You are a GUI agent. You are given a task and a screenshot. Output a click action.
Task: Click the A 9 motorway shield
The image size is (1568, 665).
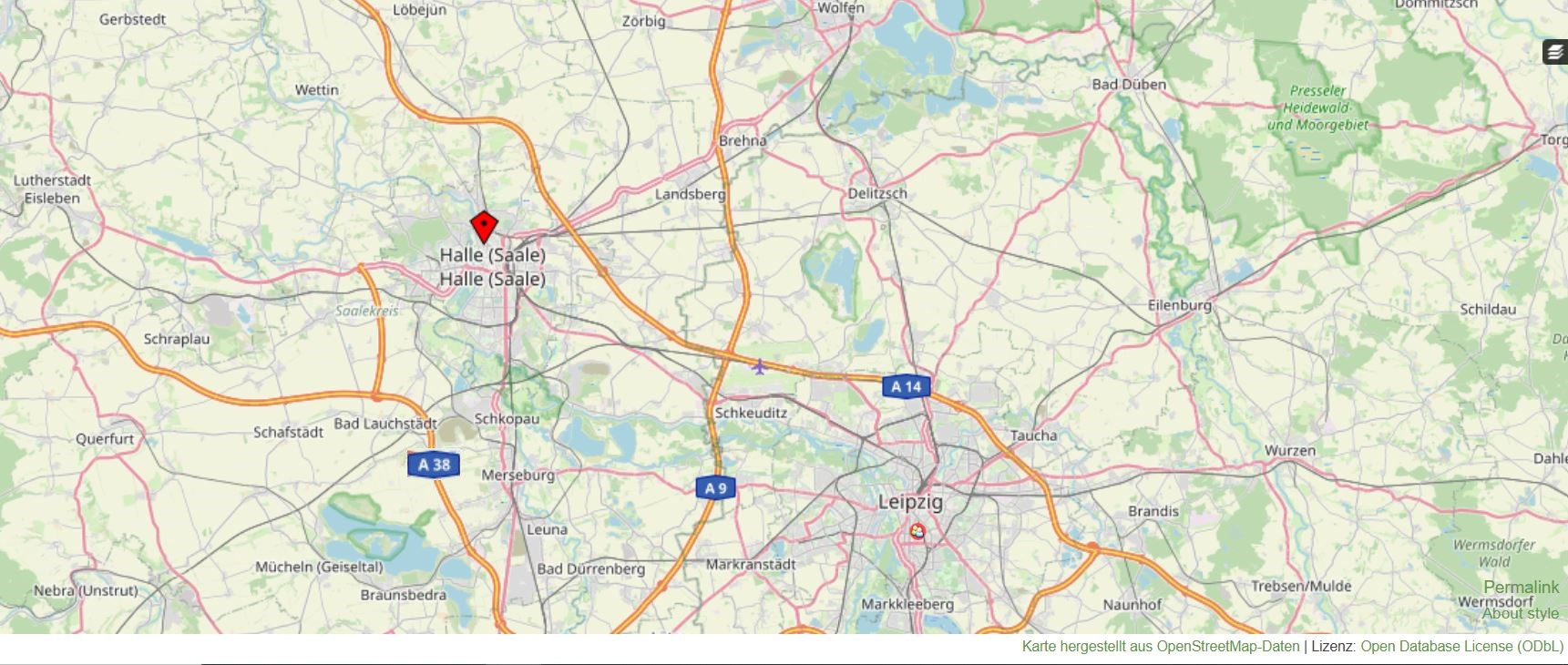[x=715, y=488]
